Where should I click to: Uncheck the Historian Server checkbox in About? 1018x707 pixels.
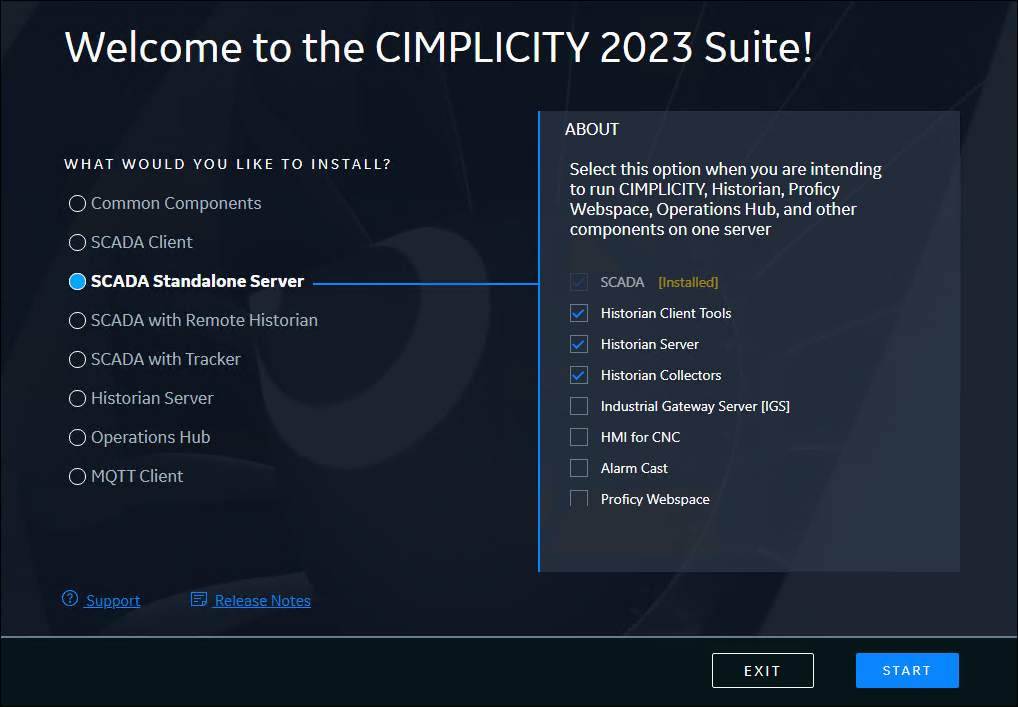click(x=578, y=344)
